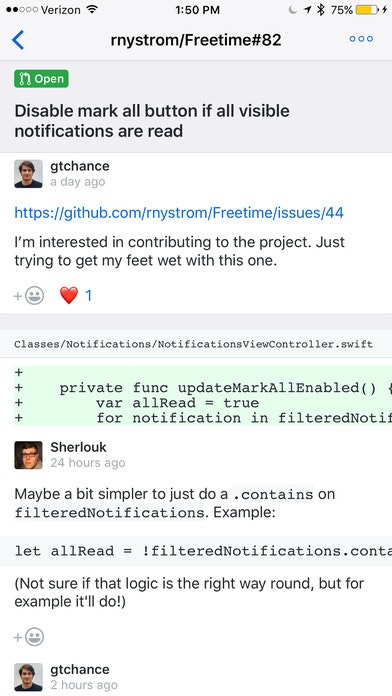Tap the gtchance username on the first comment
The height and width of the screenshot is (696, 392).
click(x=79, y=166)
